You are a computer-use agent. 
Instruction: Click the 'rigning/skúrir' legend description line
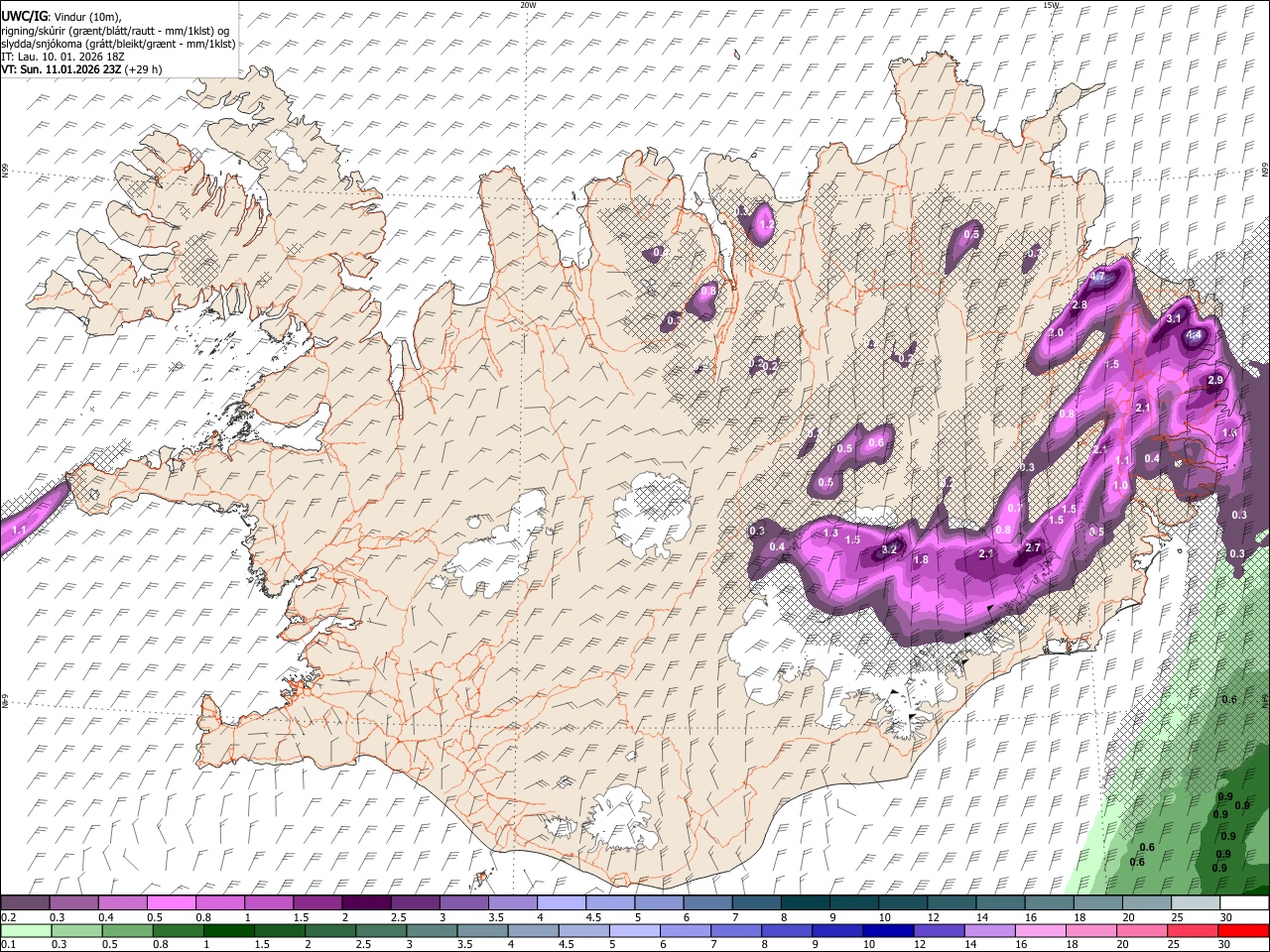coord(115,31)
